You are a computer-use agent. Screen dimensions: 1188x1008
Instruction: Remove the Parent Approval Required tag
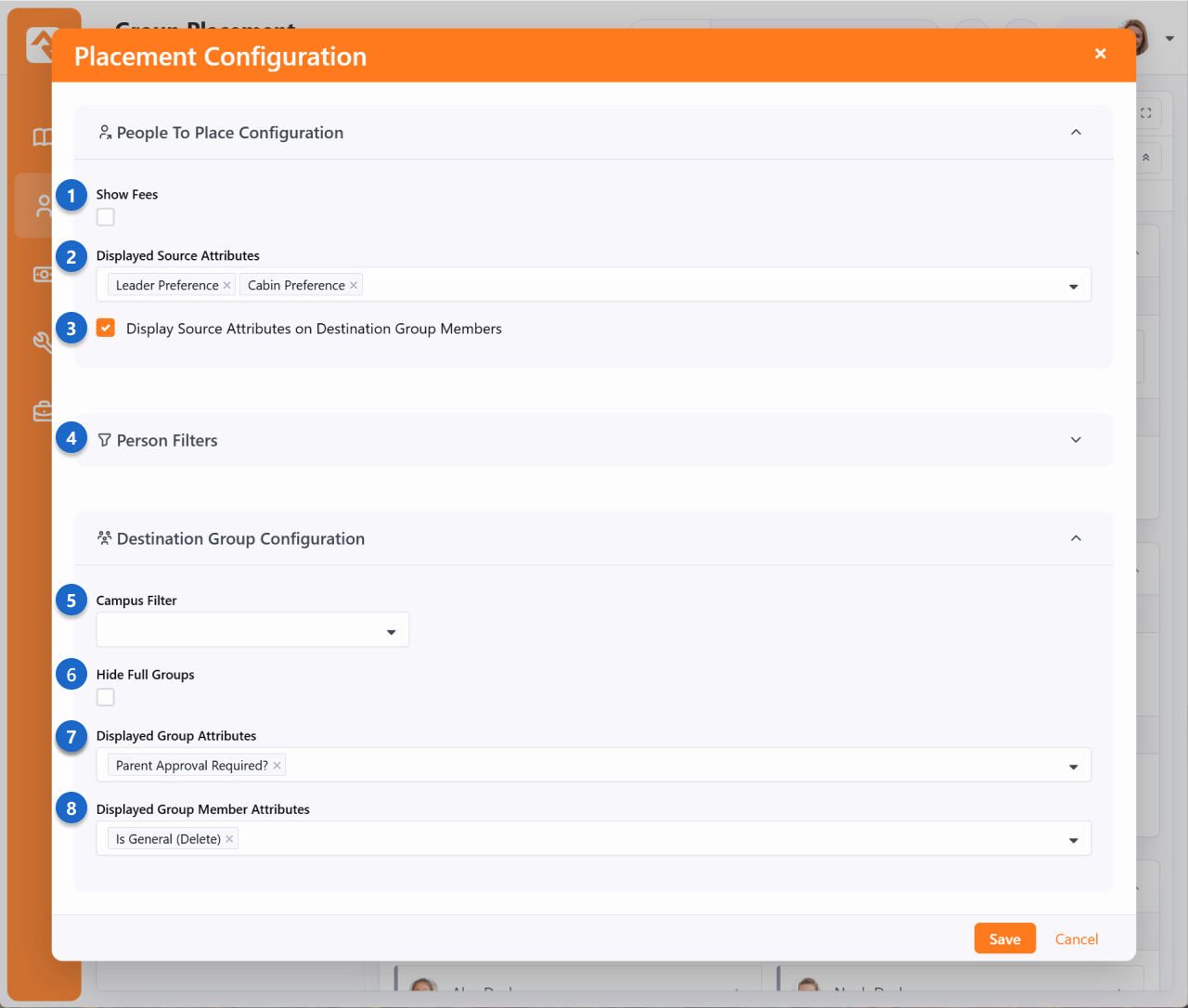coord(277,766)
